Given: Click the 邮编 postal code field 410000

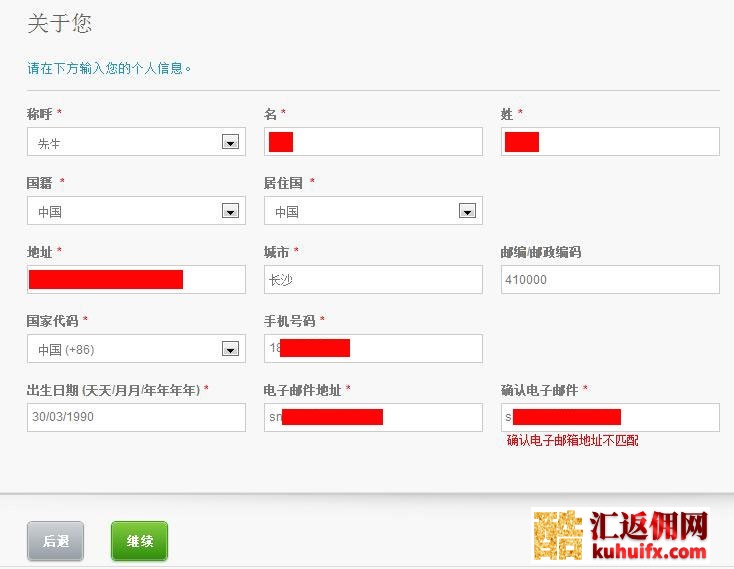Looking at the screenshot, I should pyautogui.click(x=609, y=280).
